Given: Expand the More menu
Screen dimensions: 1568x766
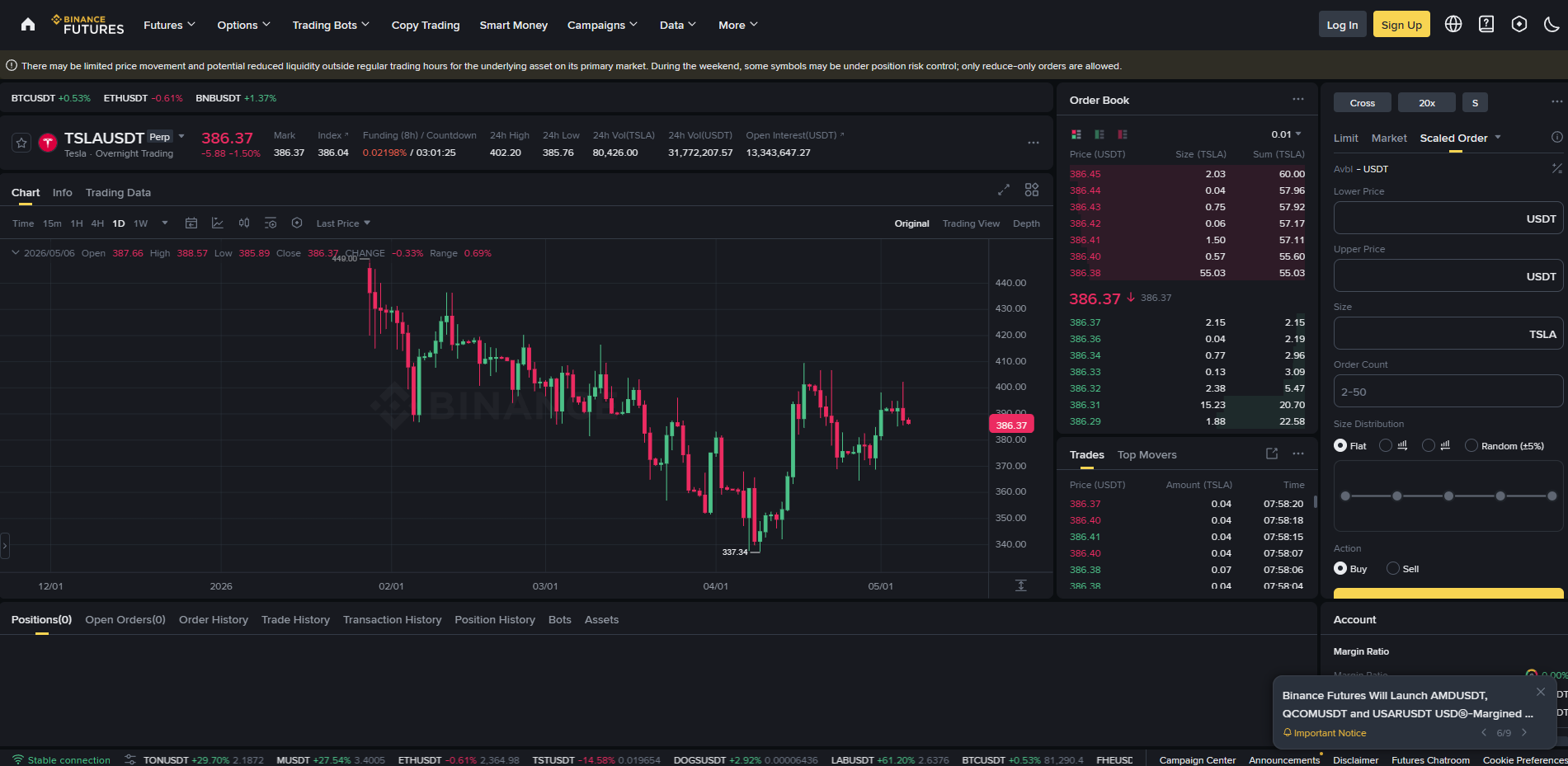Looking at the screenshot, I should (x=737, y=25).
